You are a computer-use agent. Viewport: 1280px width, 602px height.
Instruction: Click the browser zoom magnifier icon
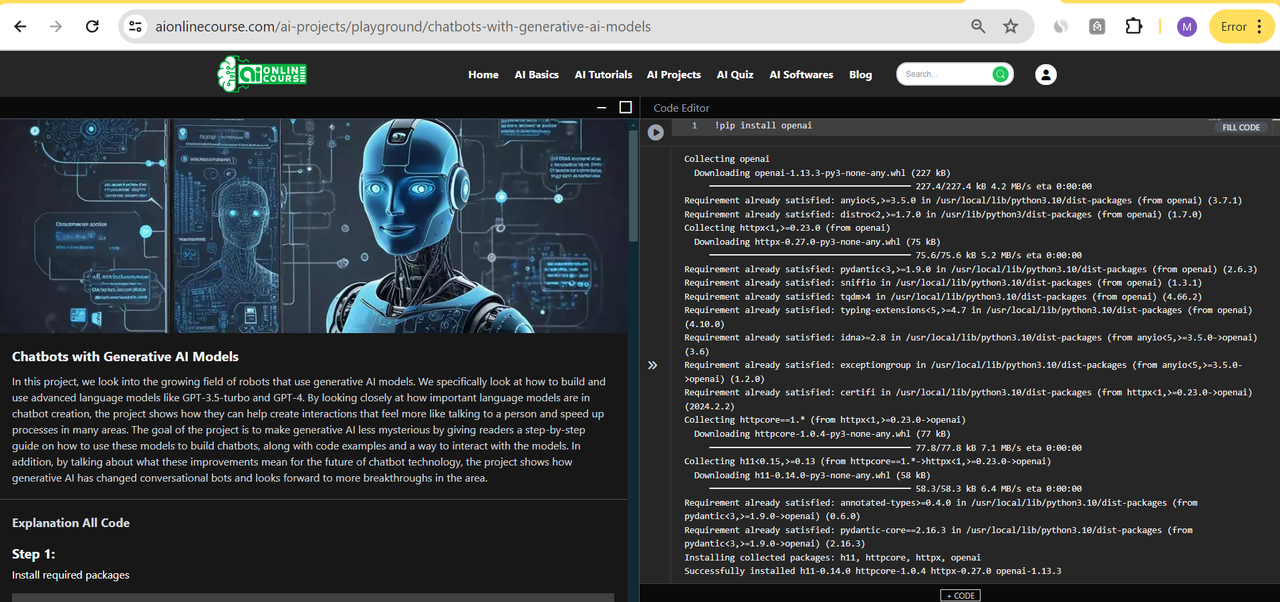(978, 26)
